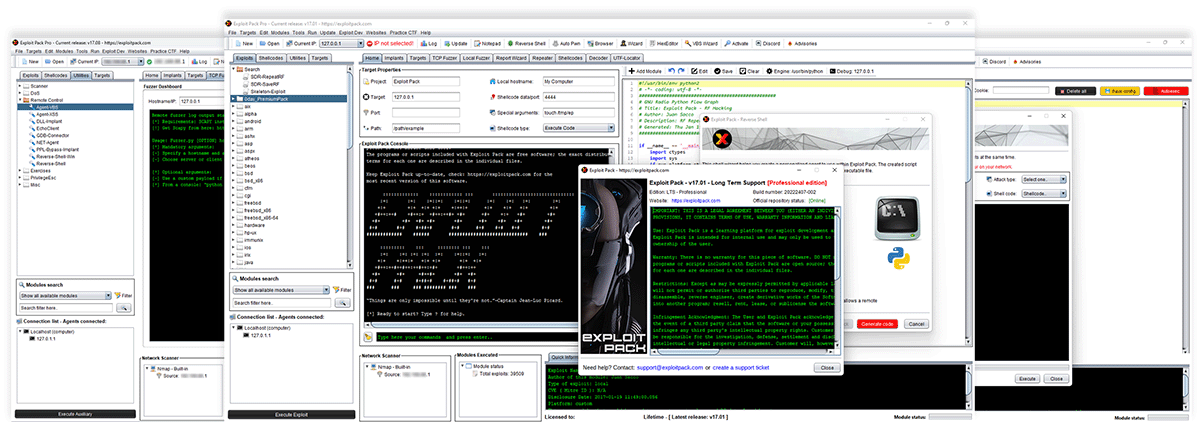Click Execute button in right background window
Image resolution: width=1200 pixels, height=422 pixels.
click(x=1027, y=379)
